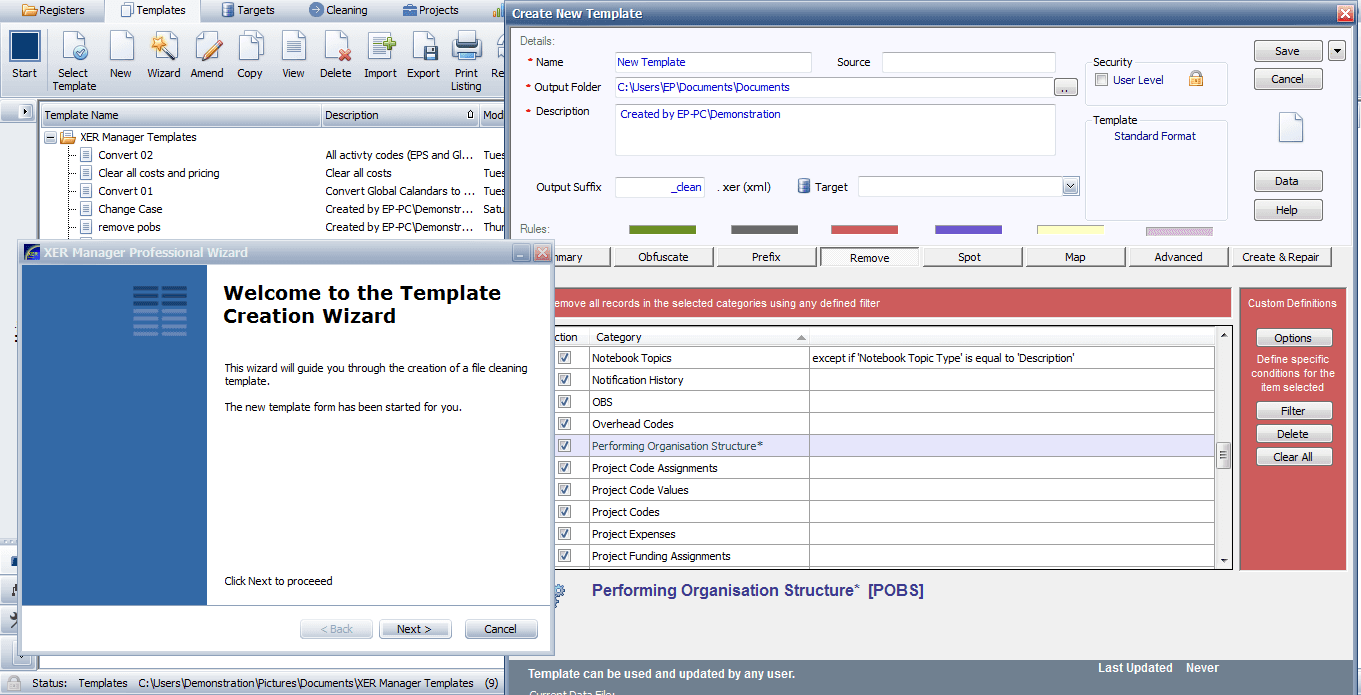Select the Spot rules tab
Image resolution: width=1361 pixels, height=695 pixels.
coord(970,257)
